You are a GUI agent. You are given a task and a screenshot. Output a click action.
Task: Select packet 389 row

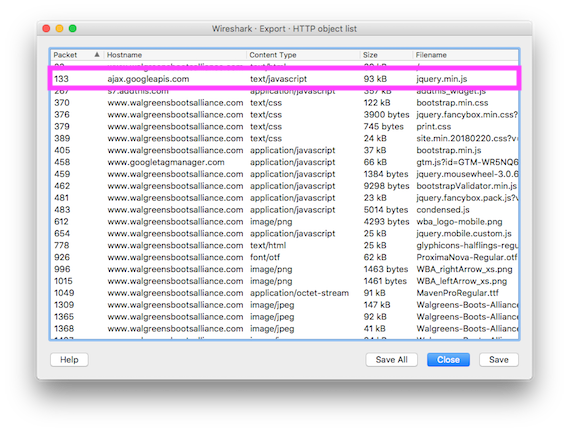(x=284, y=138)
